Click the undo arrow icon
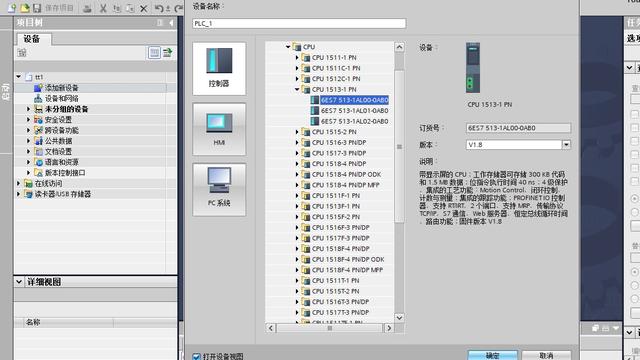This screenshot has height=360, width=640. [159, 8]
